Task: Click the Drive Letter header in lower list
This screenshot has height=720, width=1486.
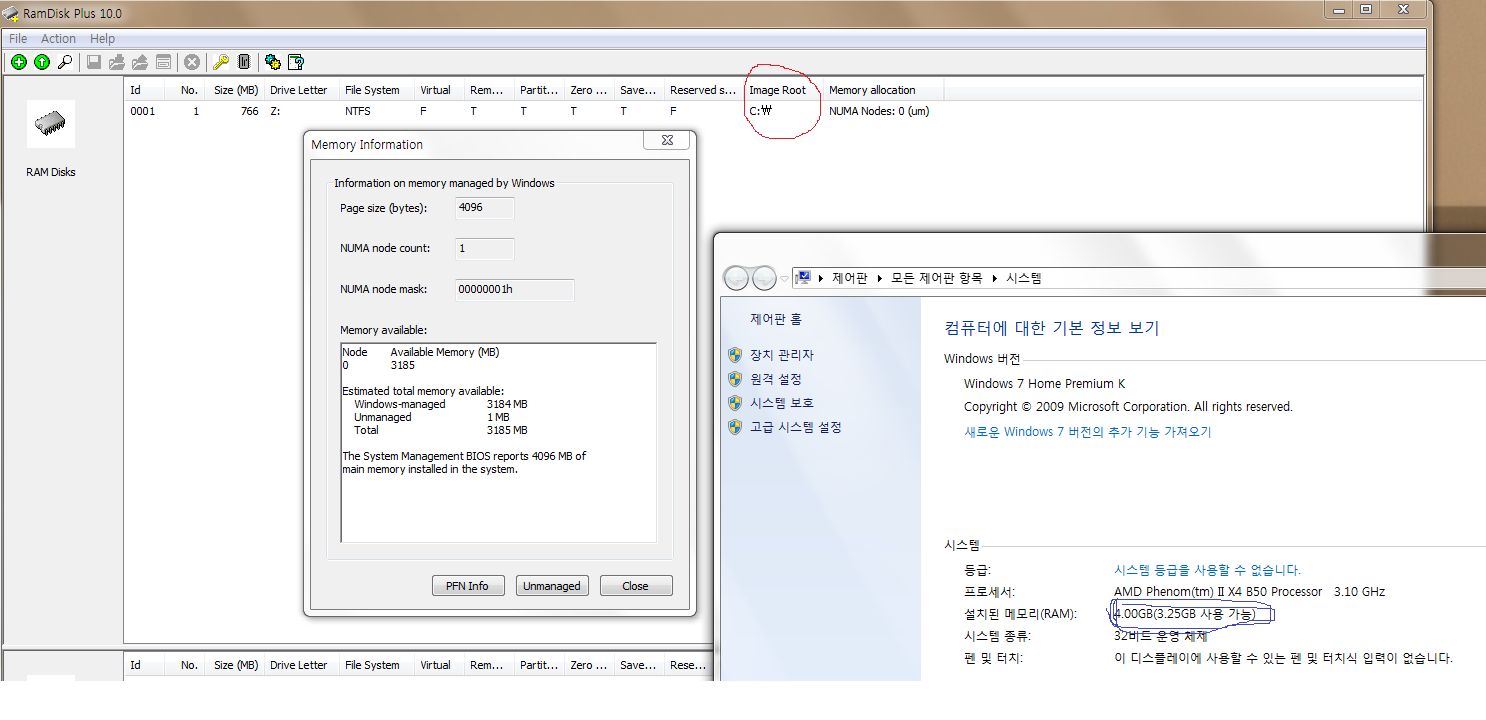Action: tap(302, 665)
